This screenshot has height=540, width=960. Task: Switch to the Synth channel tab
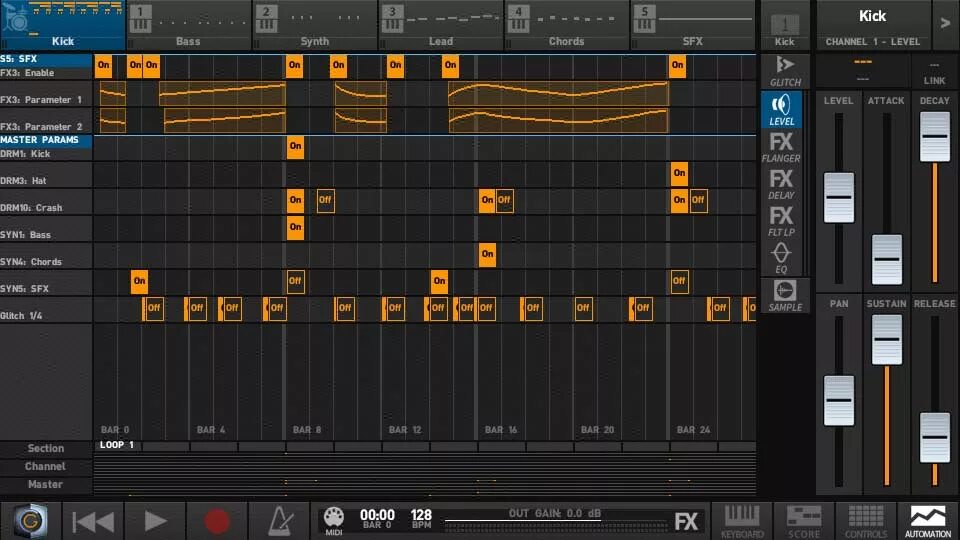click(315, 25)
